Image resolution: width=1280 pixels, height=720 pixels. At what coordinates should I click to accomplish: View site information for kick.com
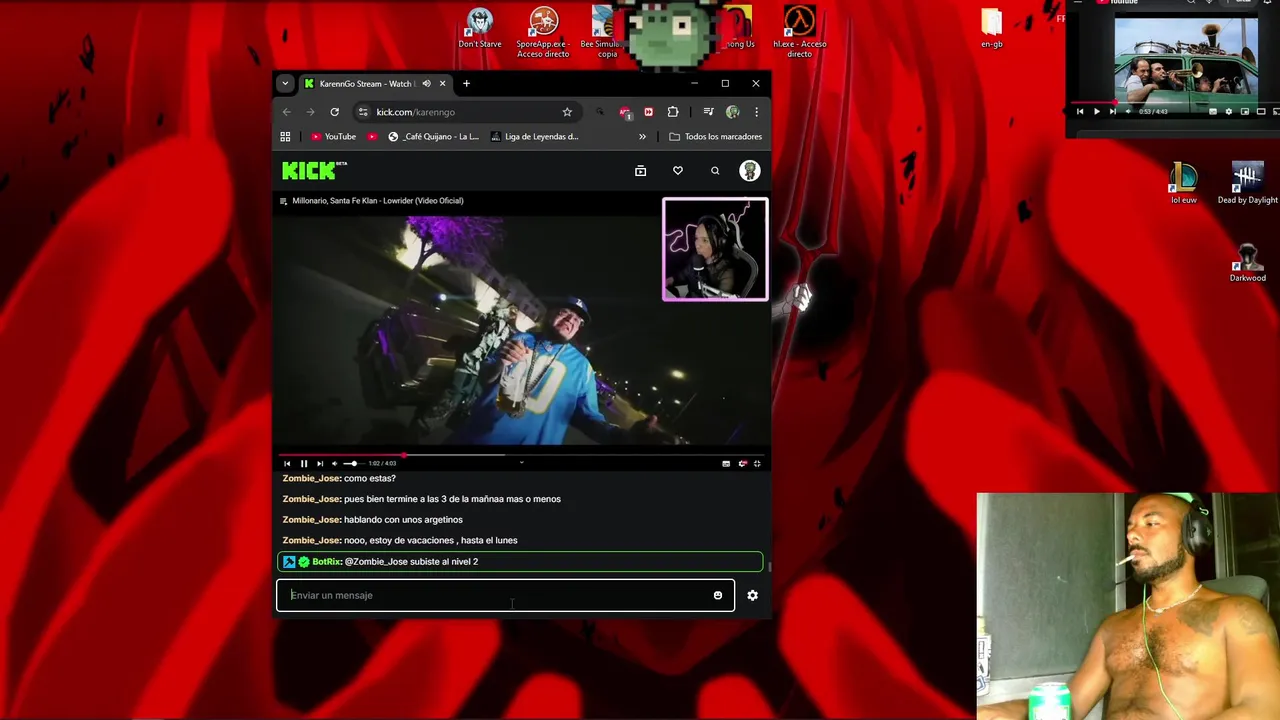pyautogui.click(x=363, y=112)
